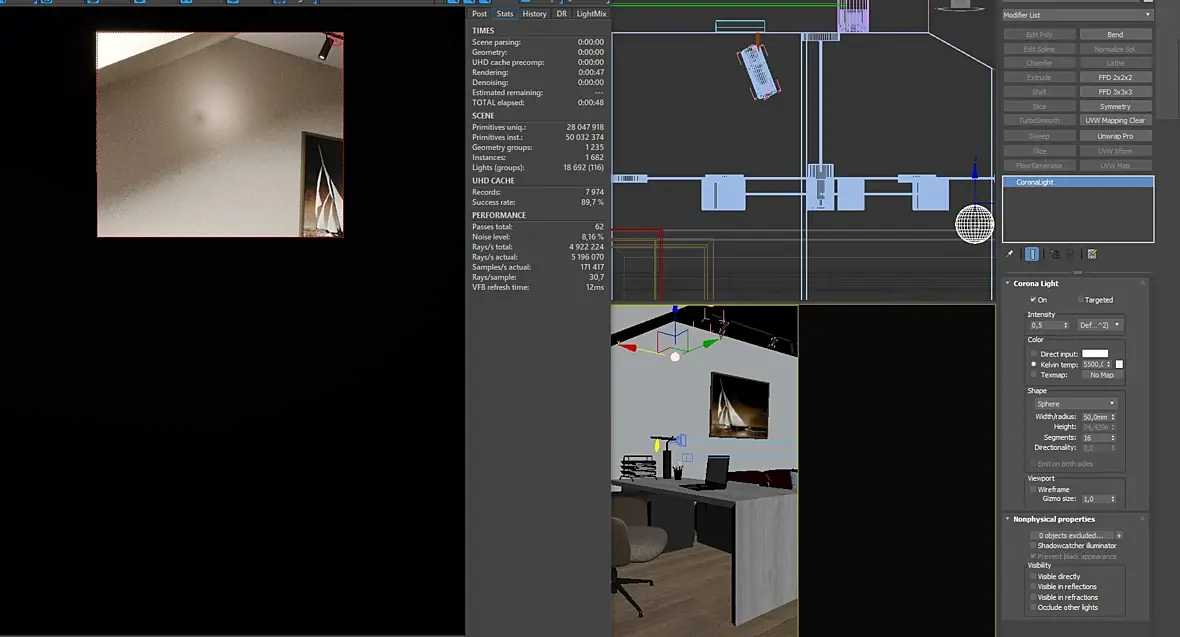Toggle the Visible in refractions checkbox
Image resolution: width=1180 pixels, height=637 pixels.
(x=1033, y=598)
